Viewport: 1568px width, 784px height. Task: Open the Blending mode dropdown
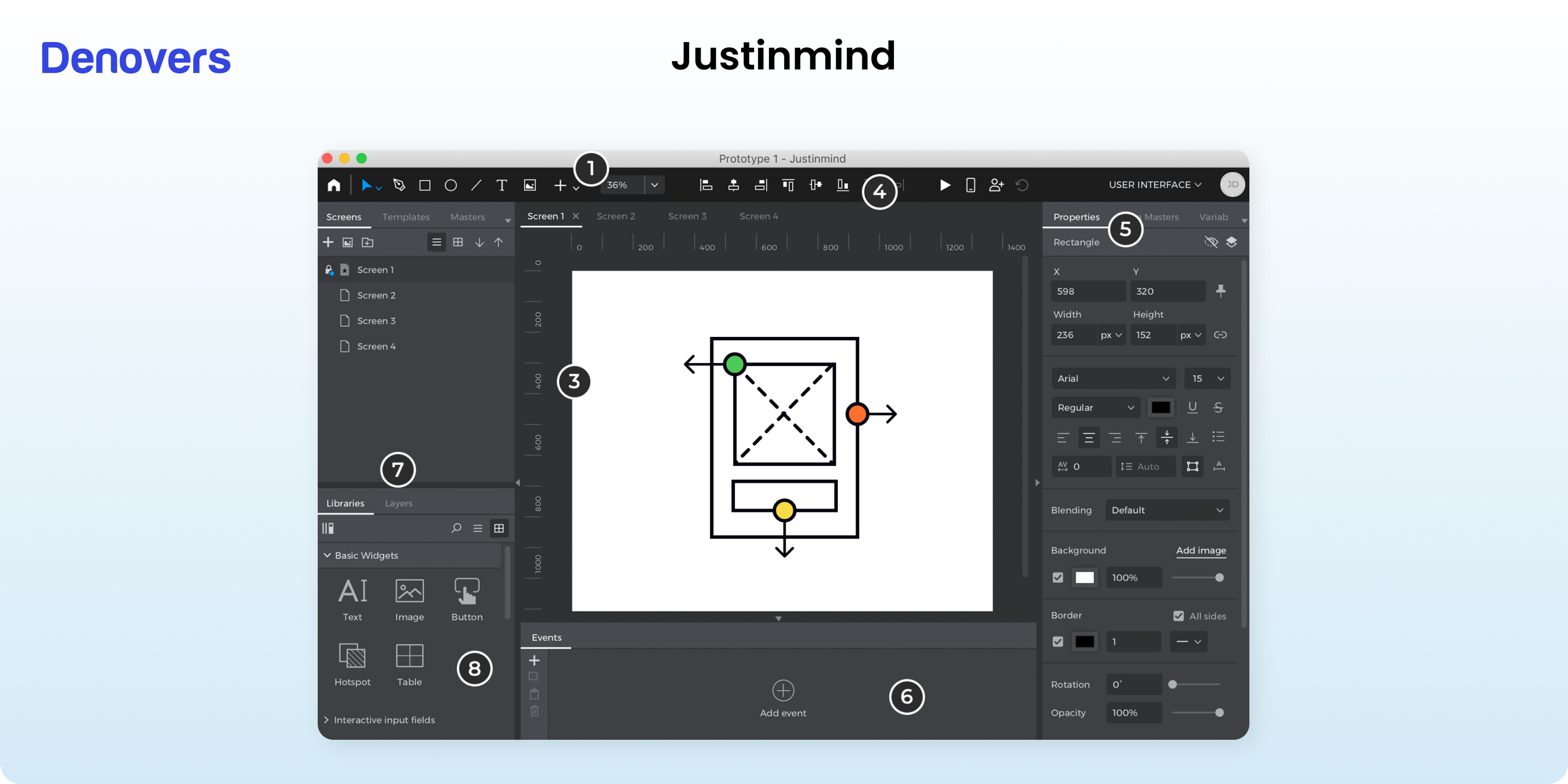(1167, 510)
